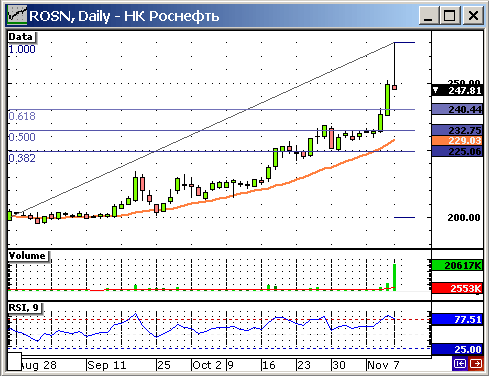Click the Nov 7 date axis label
Viewport: 489px width, 376px height.
[x=383, y=365]
